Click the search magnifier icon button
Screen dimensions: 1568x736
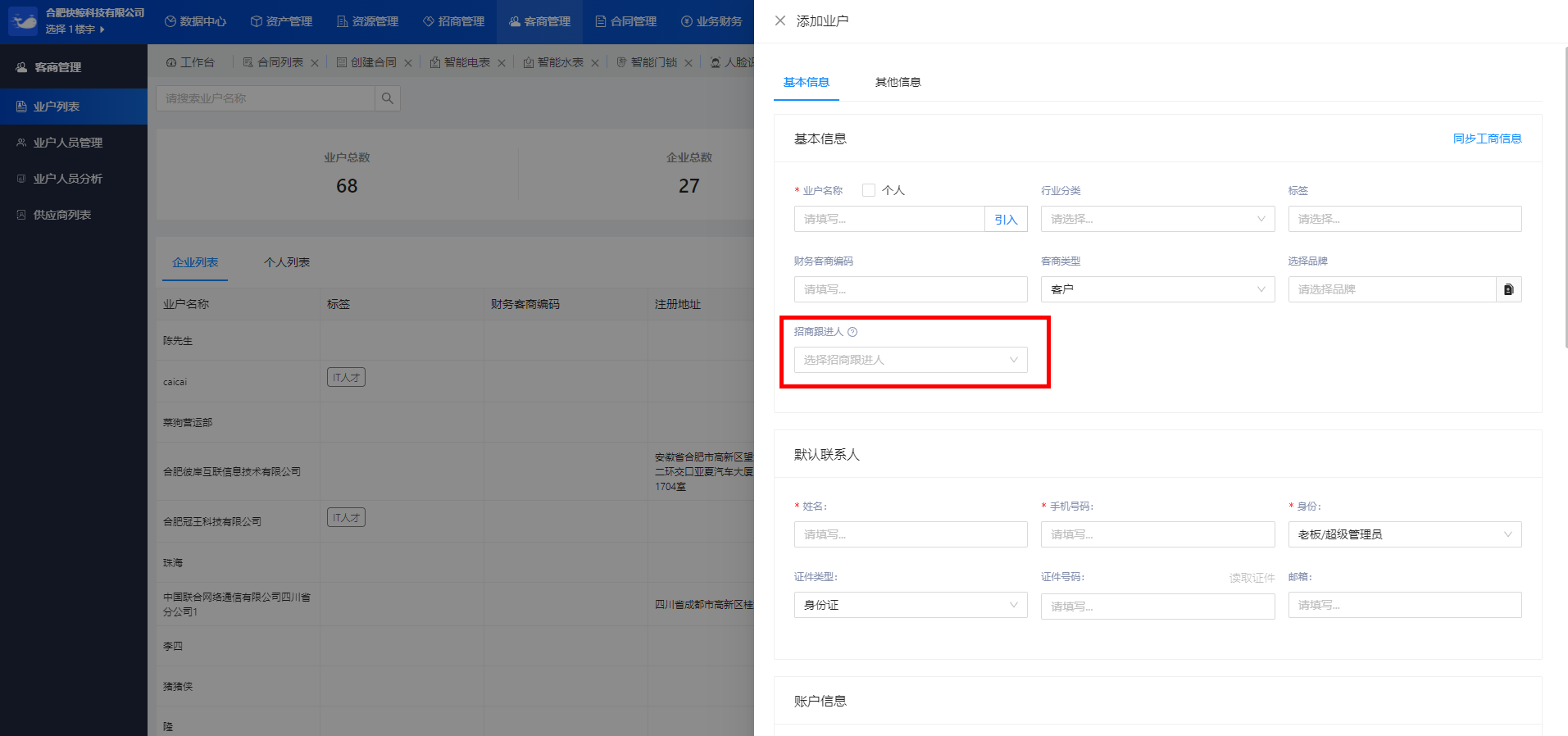(x=388, y=98)
